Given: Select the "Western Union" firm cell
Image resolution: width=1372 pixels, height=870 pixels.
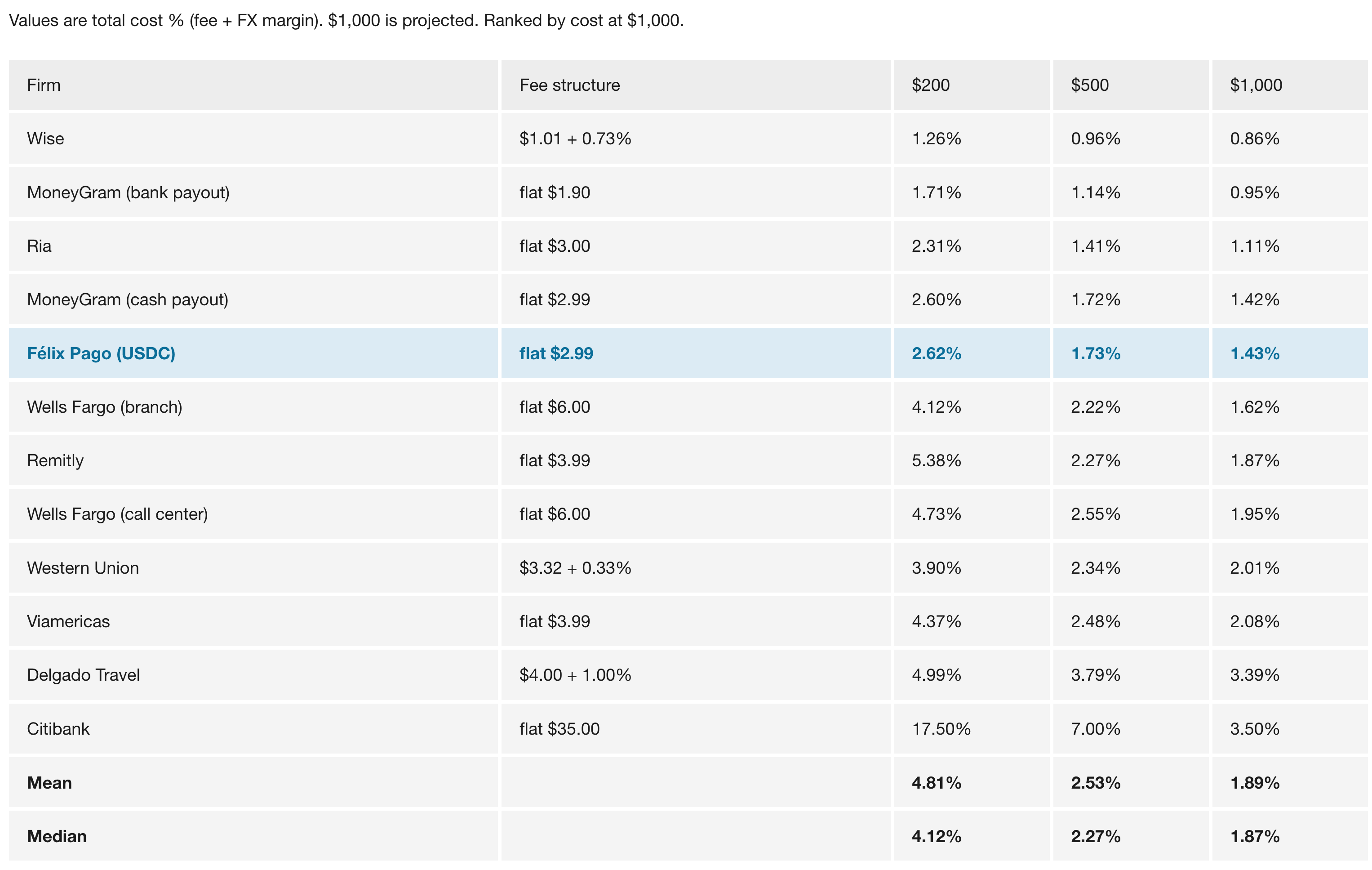Looking at the screenshot, I should [253, 568].
